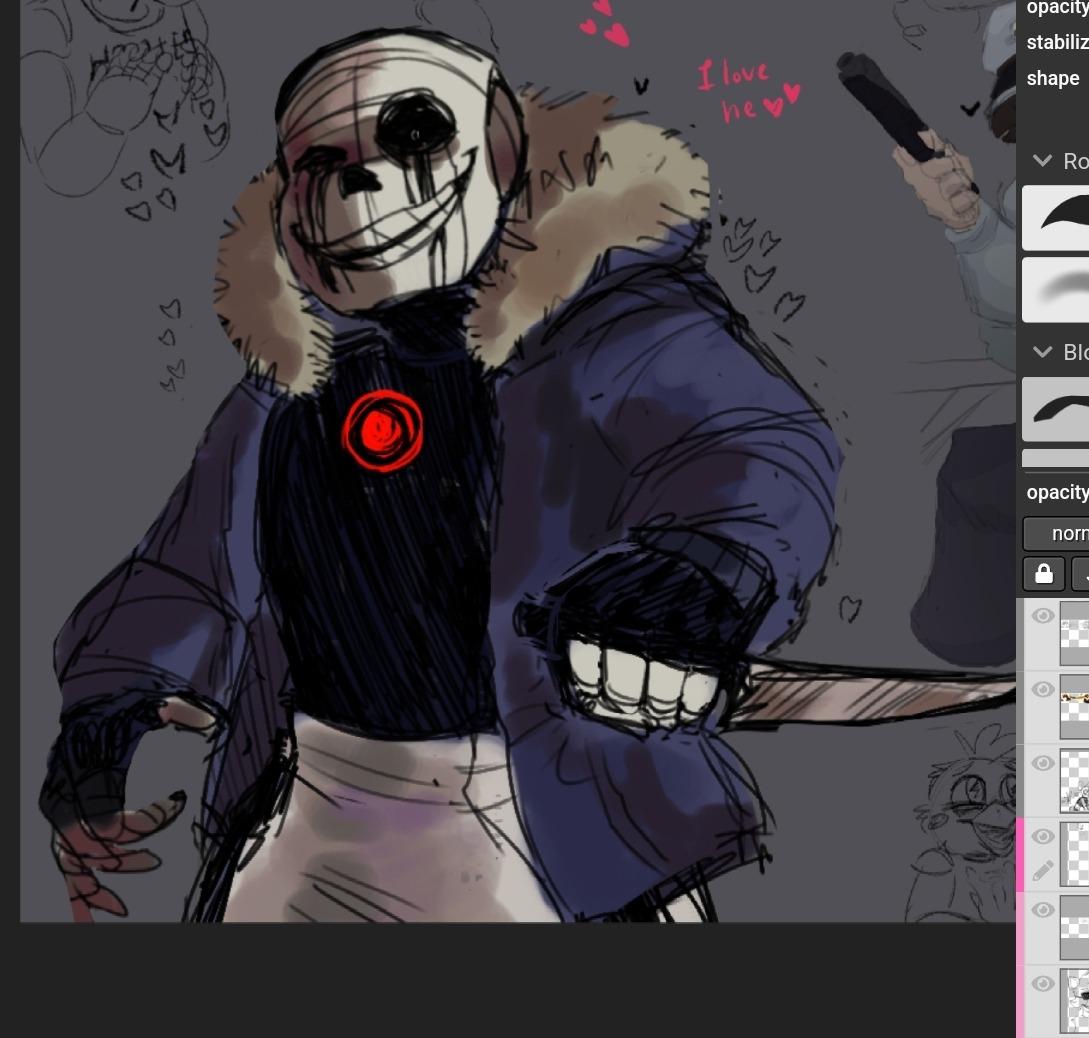Image resolution: width=1089 pixels, height=1038 pixels.
Task: Click the layer lock padlock button
Action: coord(1044,574)
